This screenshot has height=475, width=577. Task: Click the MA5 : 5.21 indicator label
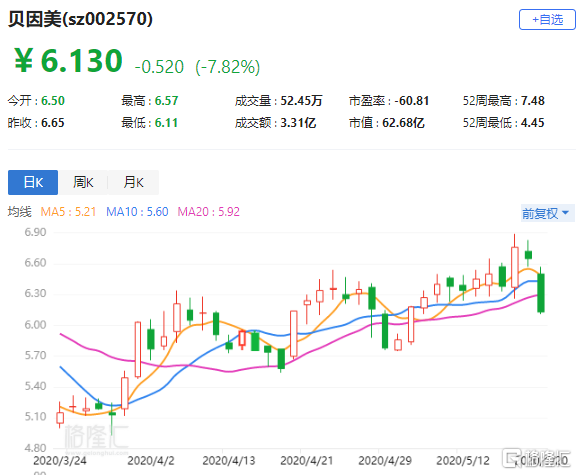[68, 212]
